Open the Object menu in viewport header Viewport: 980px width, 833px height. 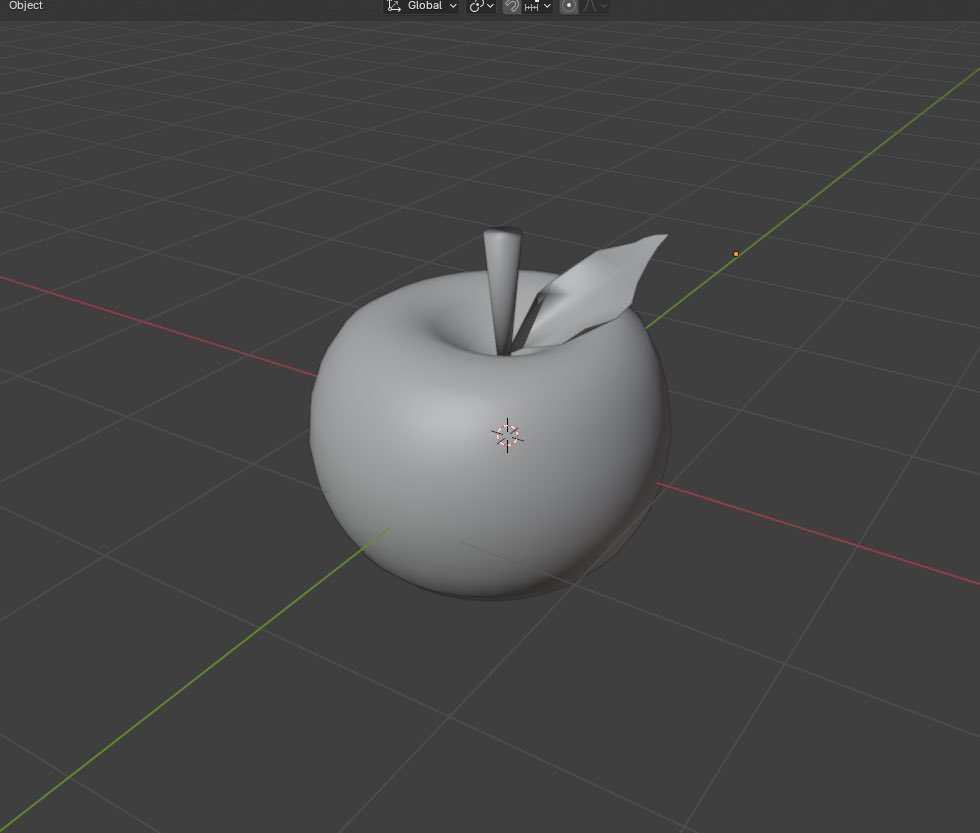(26, 6)
